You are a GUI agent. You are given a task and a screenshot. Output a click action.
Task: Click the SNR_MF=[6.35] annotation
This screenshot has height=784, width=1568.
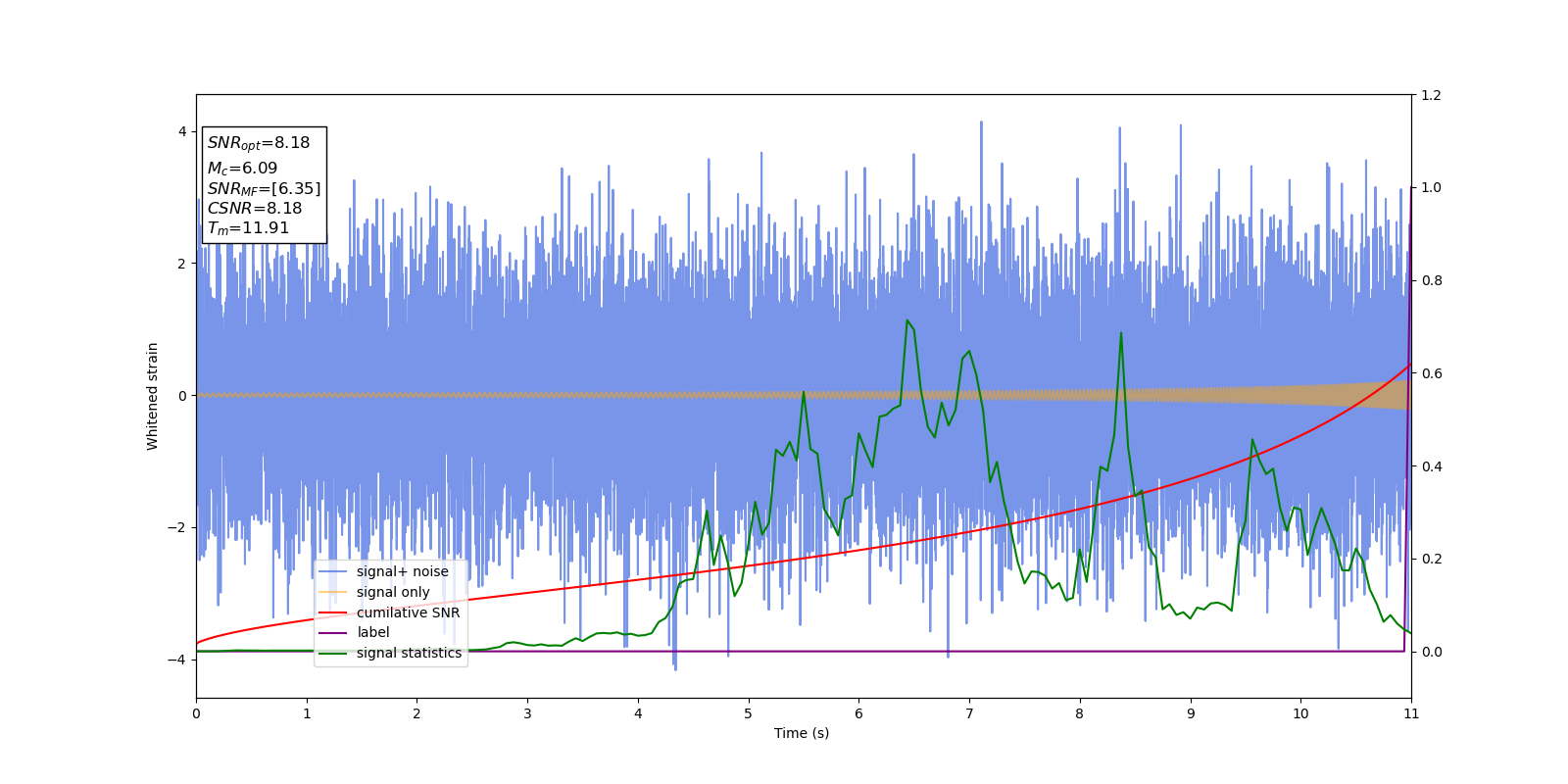[x=264, y=189]
